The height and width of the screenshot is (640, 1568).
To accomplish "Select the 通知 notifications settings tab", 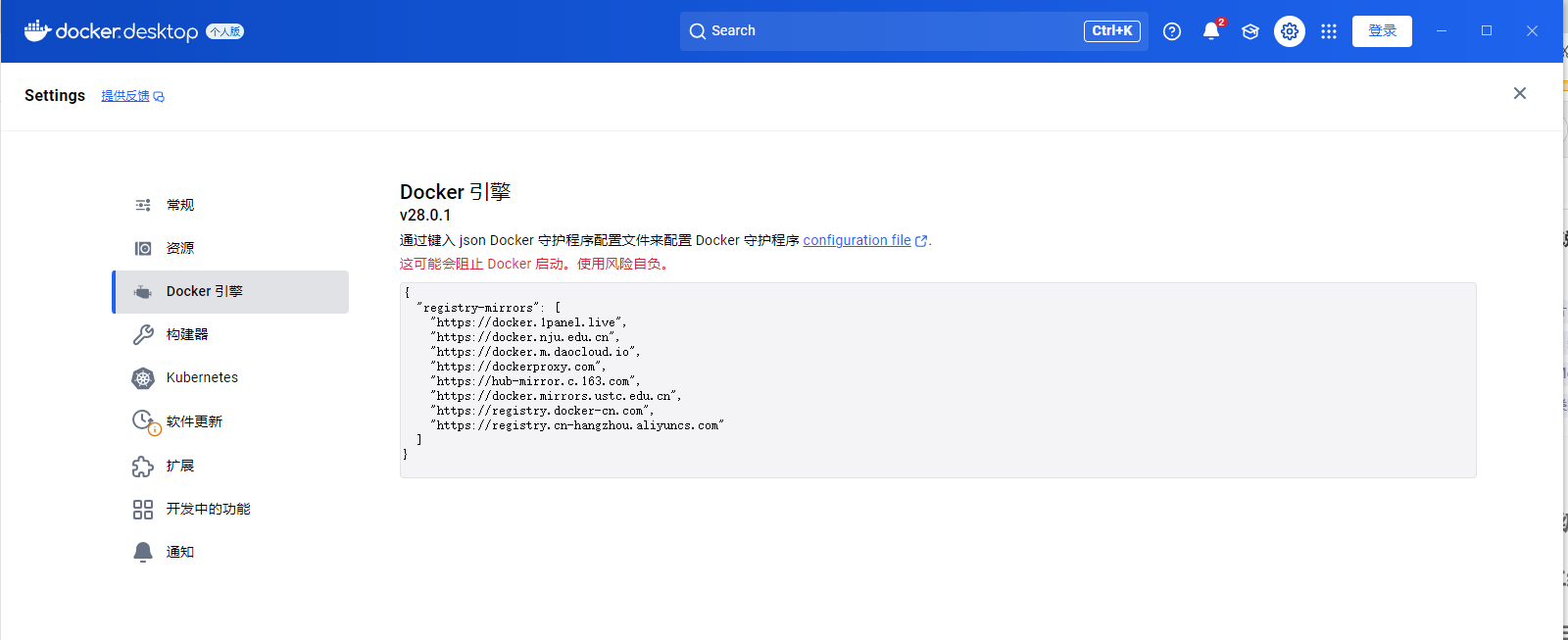I will pos(231,552).
